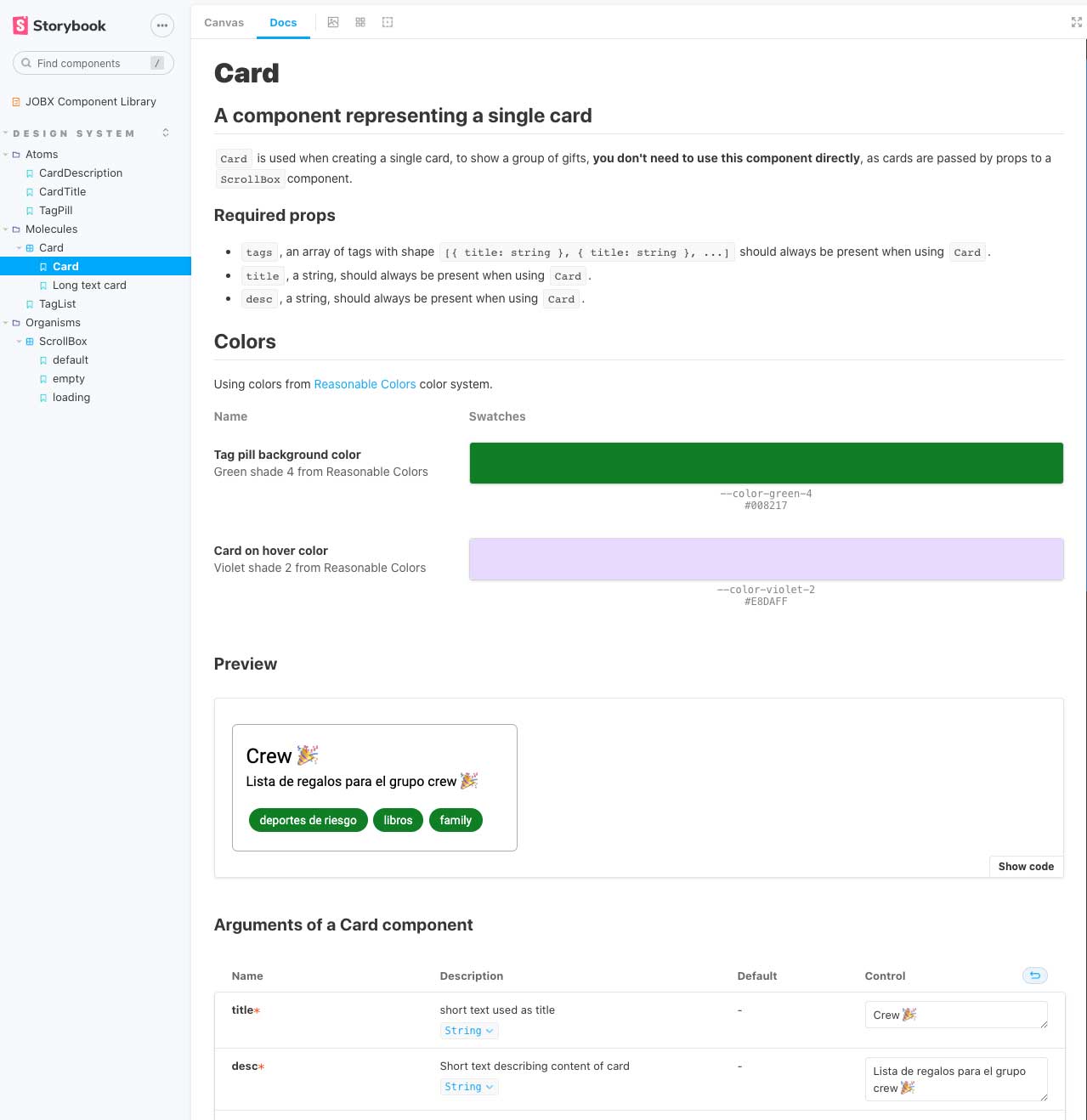Screen dimensions: 1087x1120
Task: Toggle background with the image toolbar icon
Action: (334, 22)
